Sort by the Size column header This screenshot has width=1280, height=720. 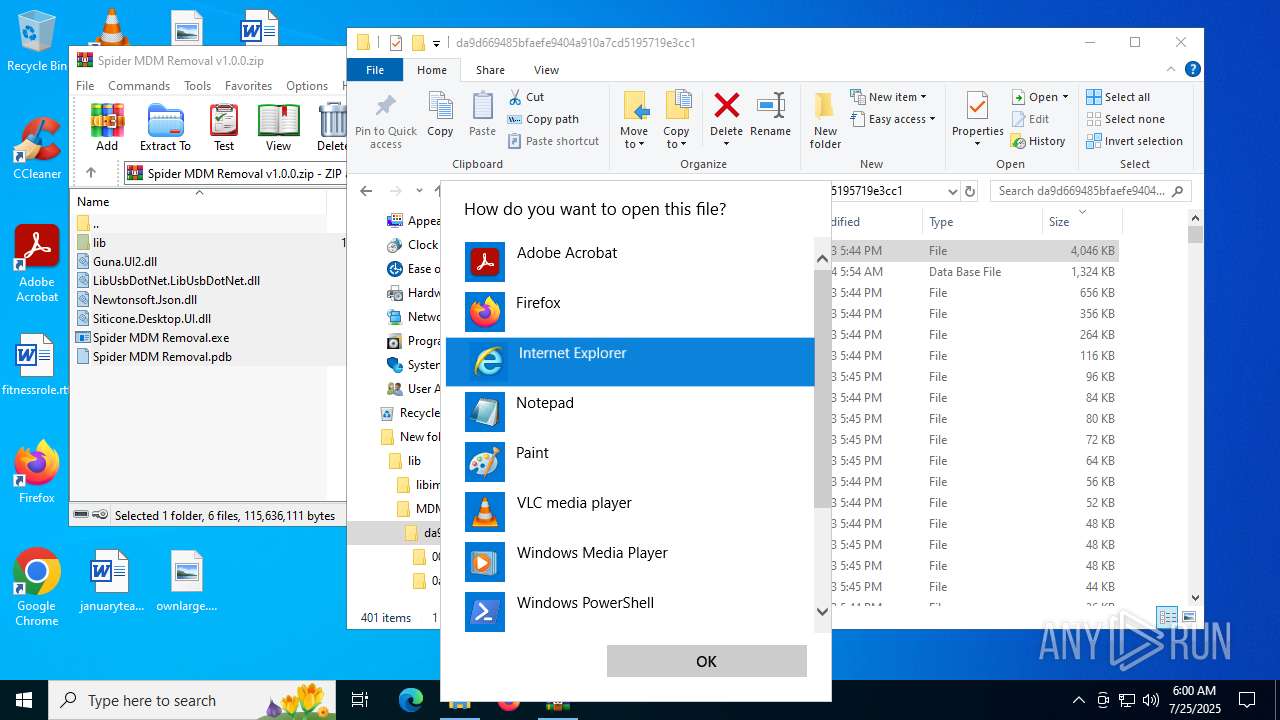(x=1080, y=222)
